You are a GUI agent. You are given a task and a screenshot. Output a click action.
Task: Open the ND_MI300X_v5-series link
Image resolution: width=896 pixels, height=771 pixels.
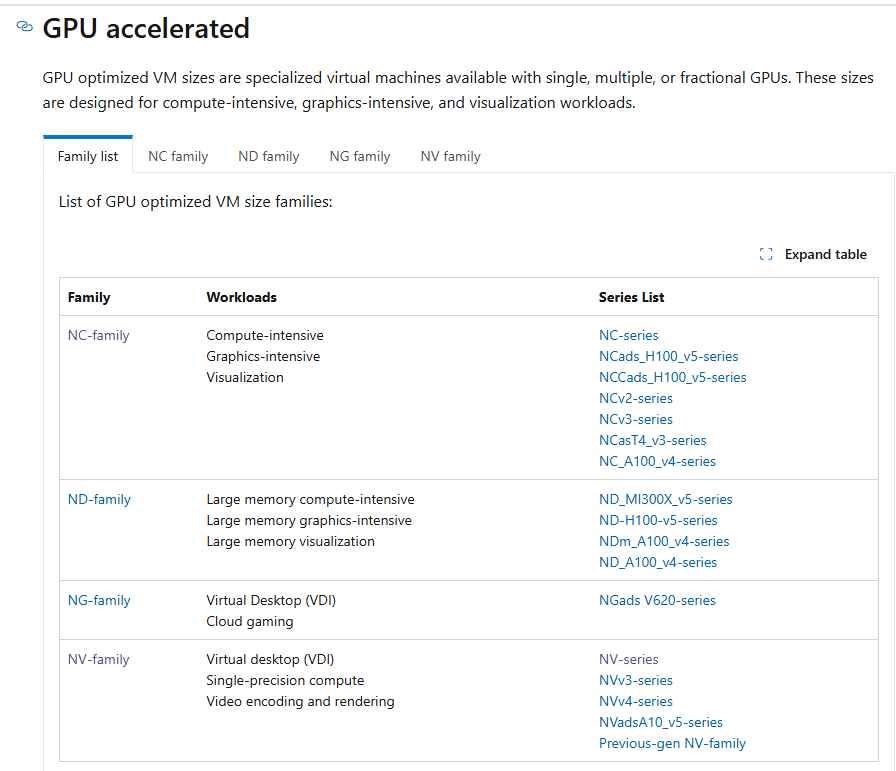click(665, 500)
